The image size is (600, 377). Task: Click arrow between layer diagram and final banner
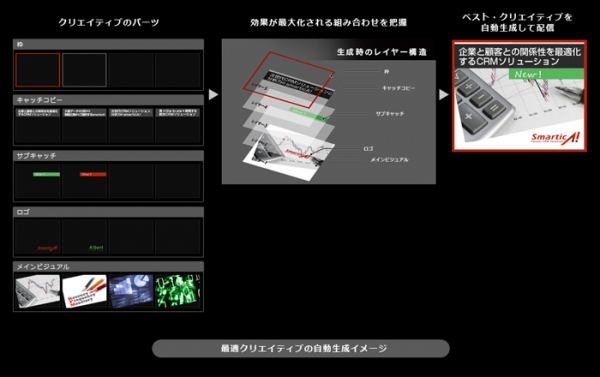coord(443,95)
